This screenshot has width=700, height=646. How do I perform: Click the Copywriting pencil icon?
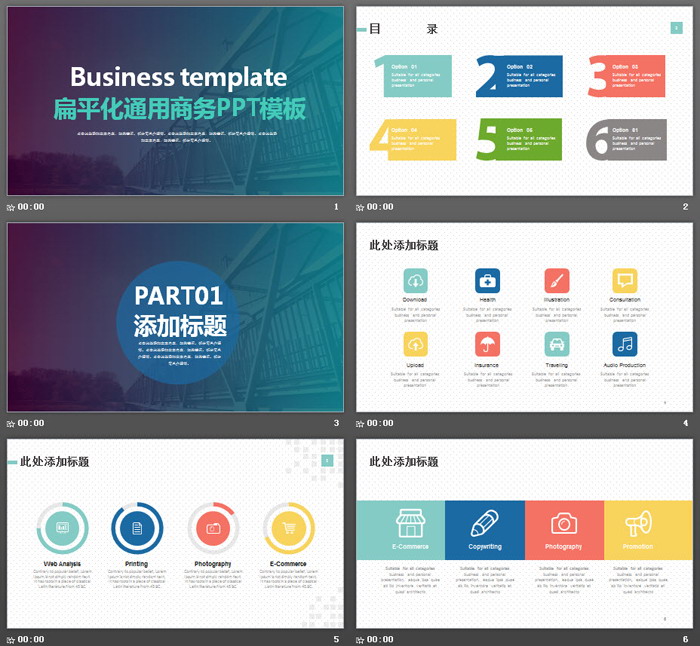[484, 523]
